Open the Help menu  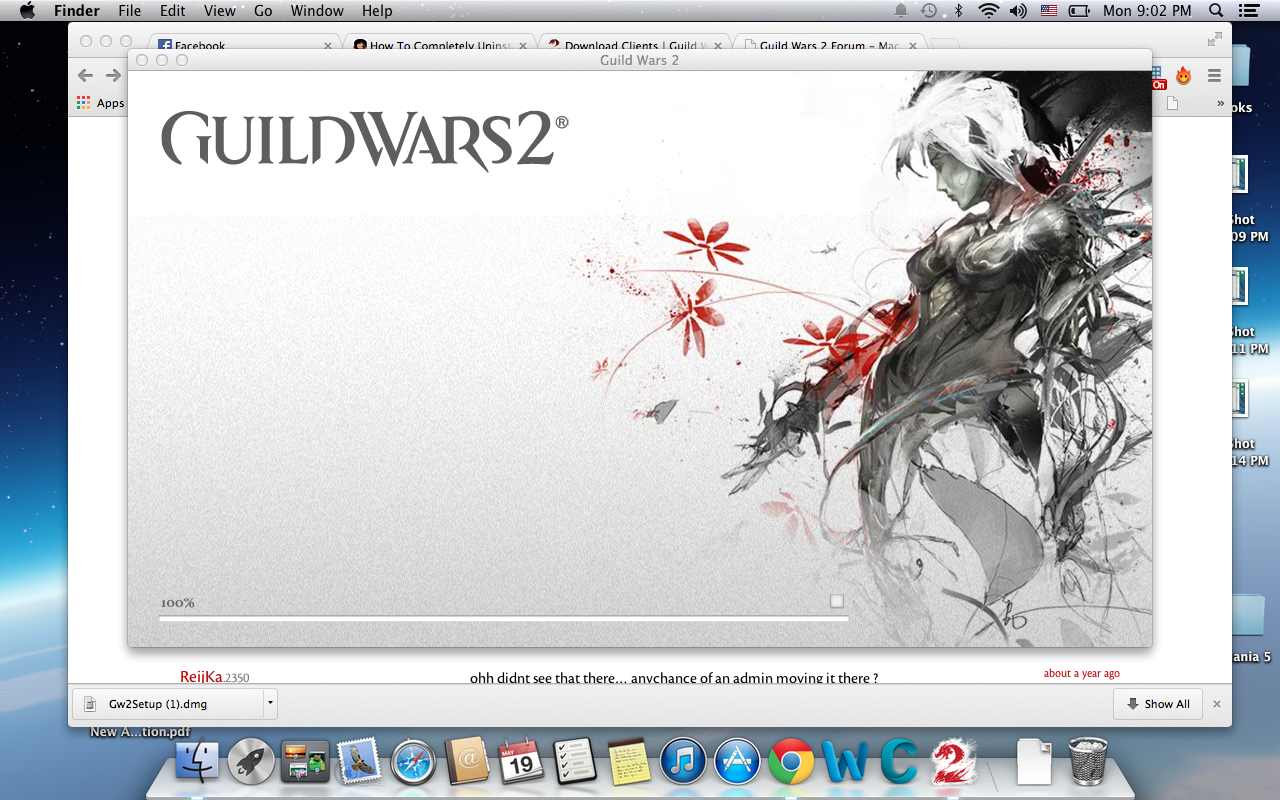377,11
